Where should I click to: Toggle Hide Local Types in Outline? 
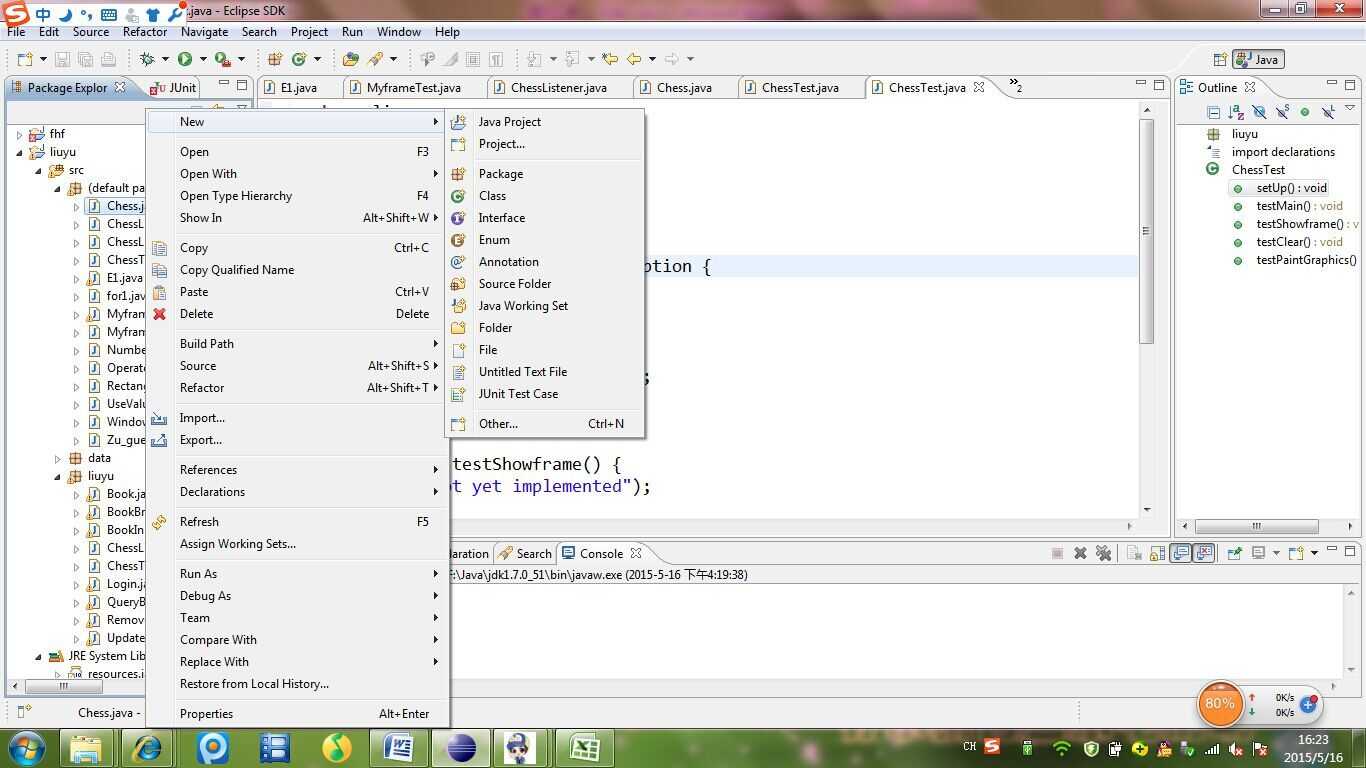1328,112
